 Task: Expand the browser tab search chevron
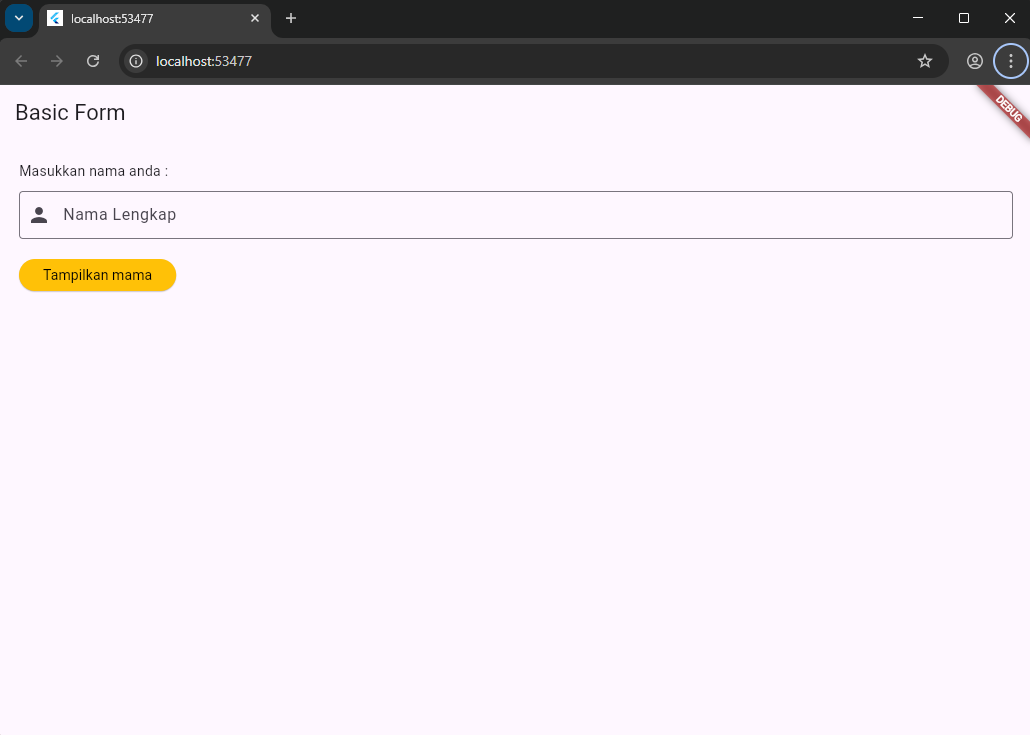(x=18, y=18)
